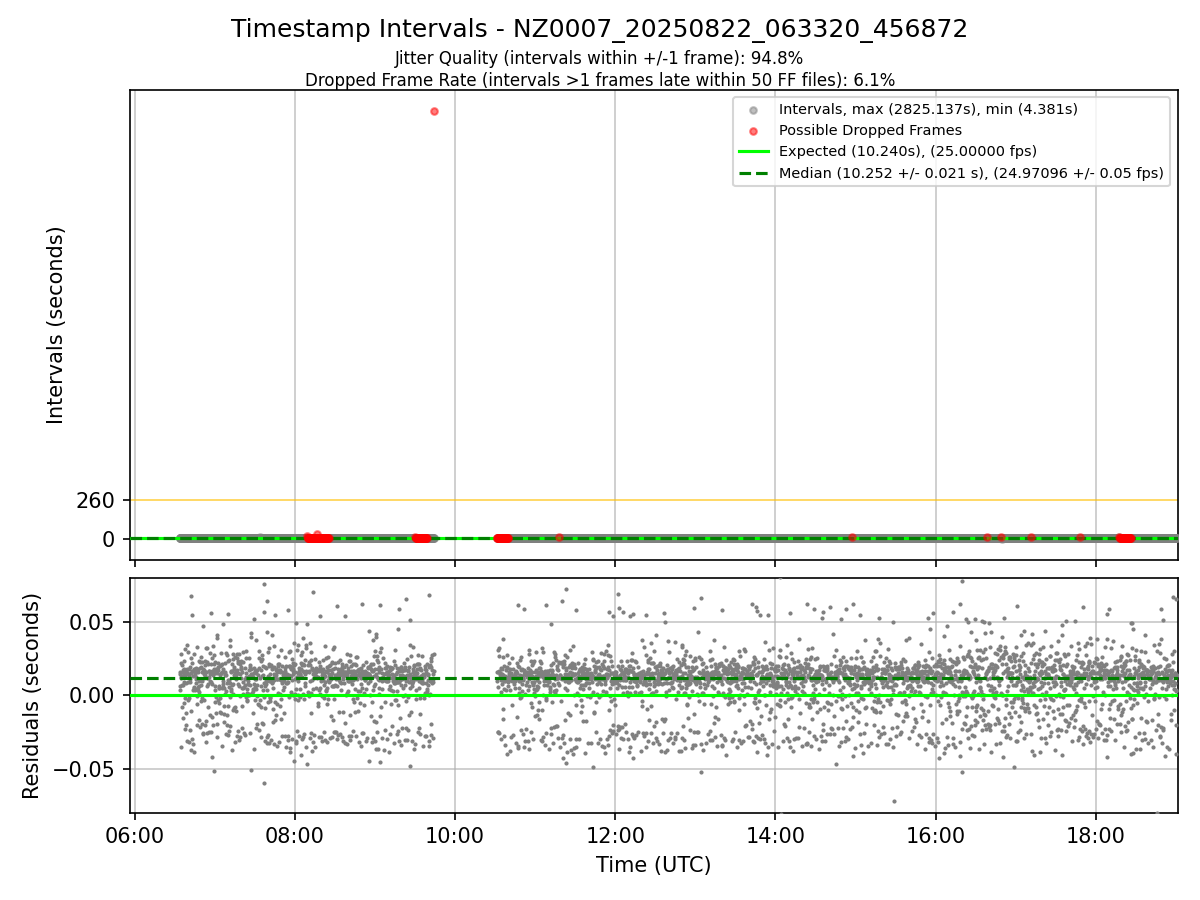Screen dimensions: 1200x900
Task: Click the Intervals (seconds) axis label
Action: click(56, 325)
